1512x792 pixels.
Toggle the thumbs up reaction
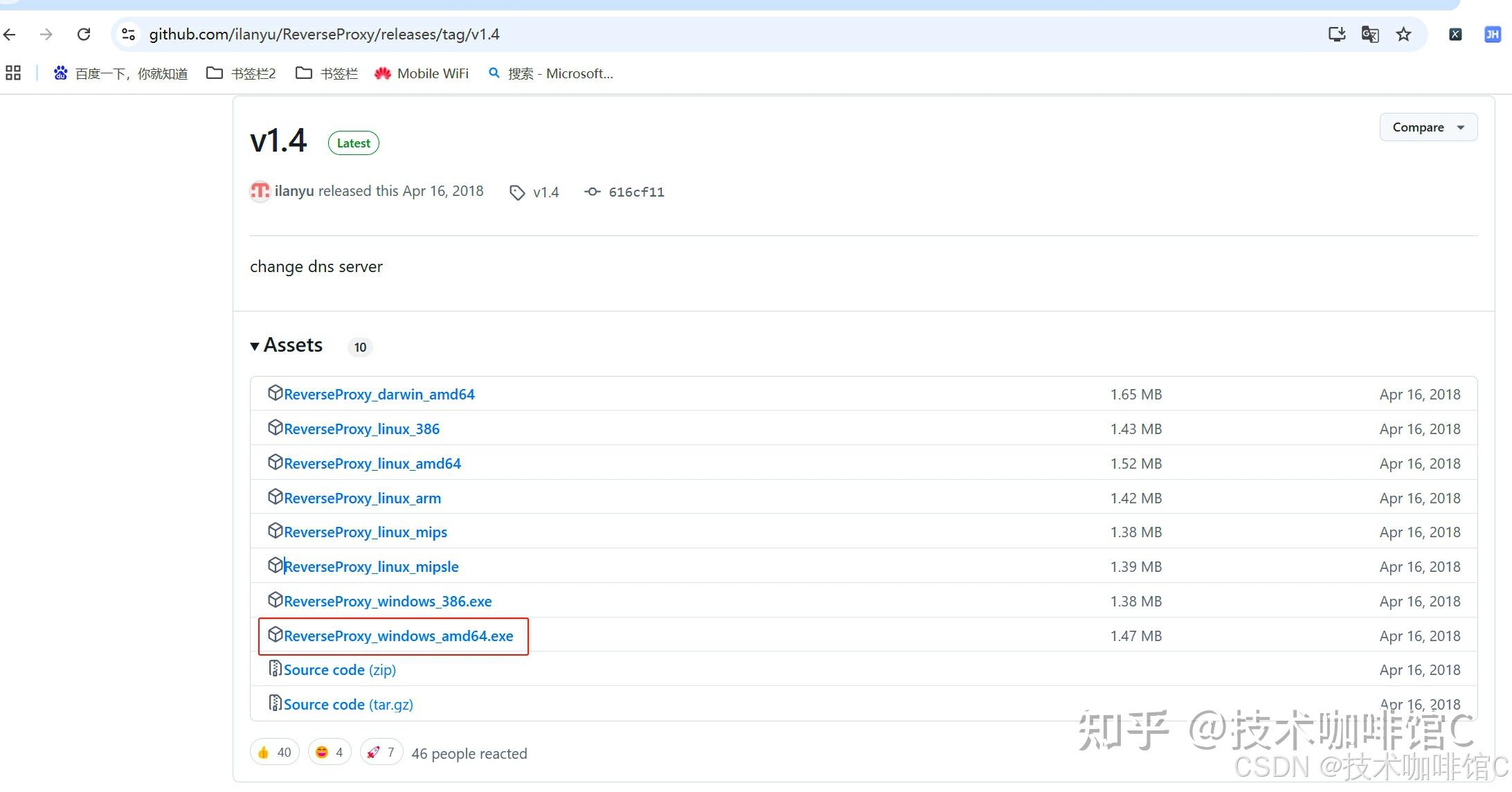tap(274, 753)
